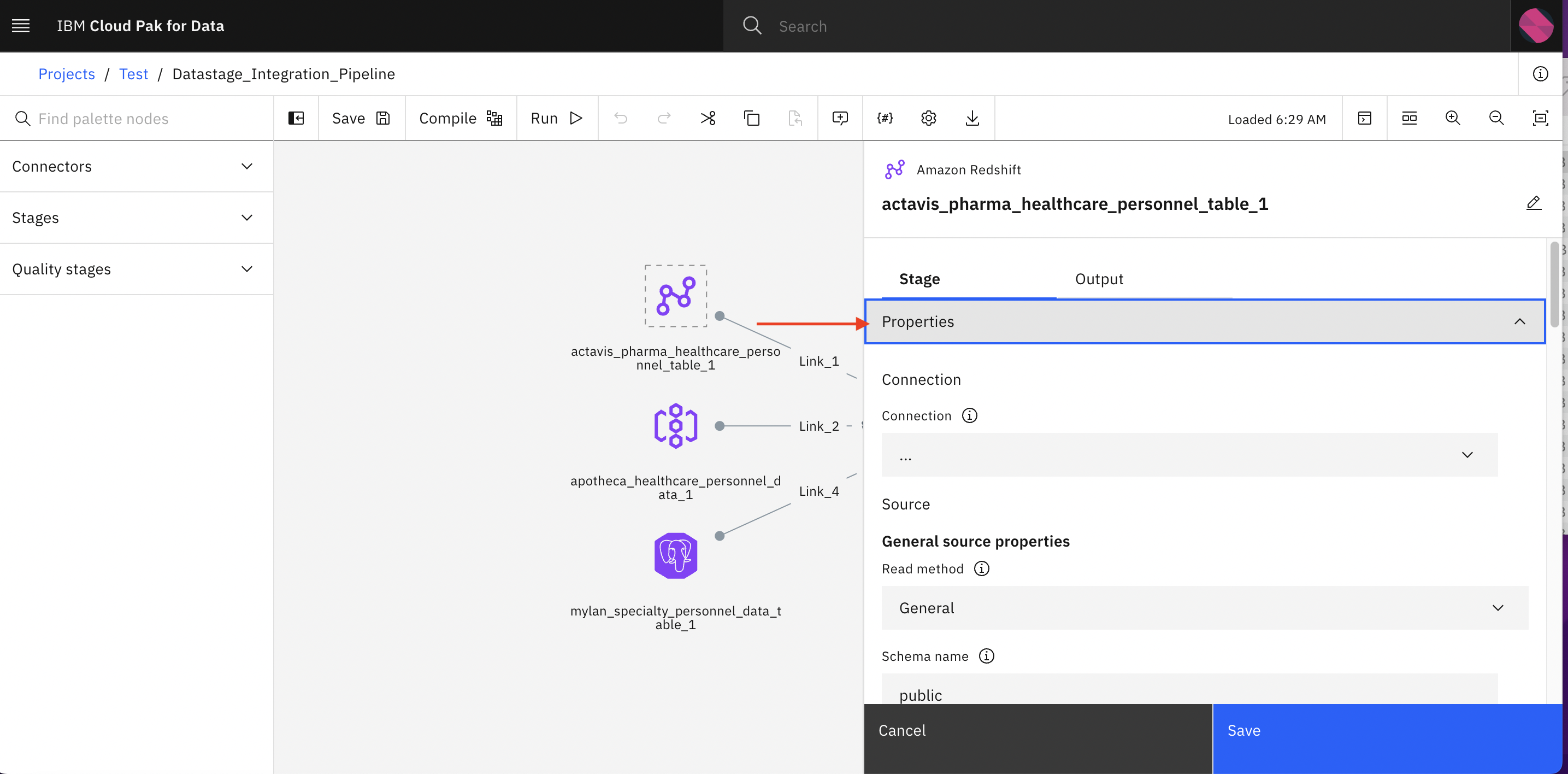Click the zoom to fit icon

pos(1540,118)
